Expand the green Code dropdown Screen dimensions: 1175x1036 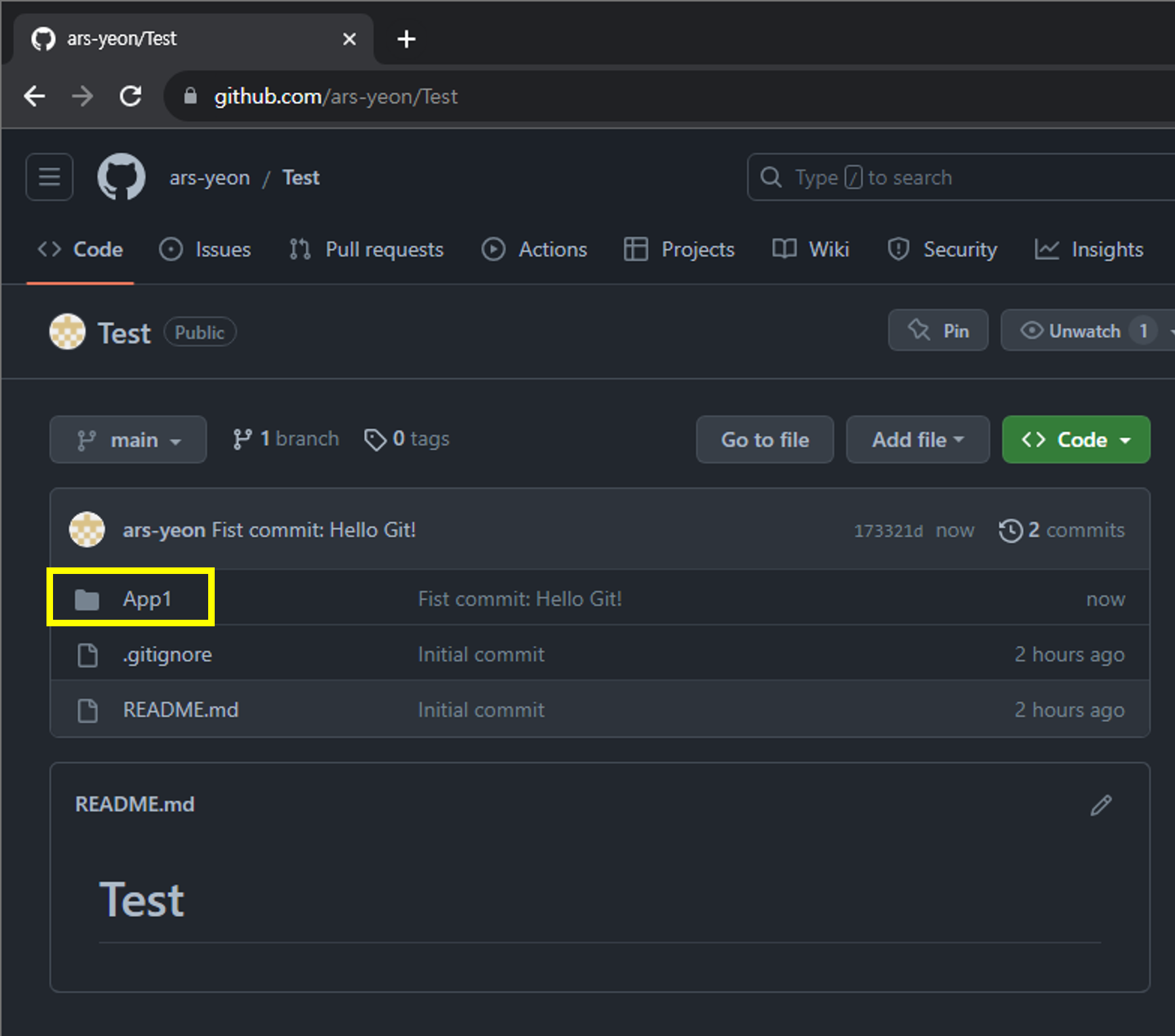pyautogui.click(x=1076, y=440)
